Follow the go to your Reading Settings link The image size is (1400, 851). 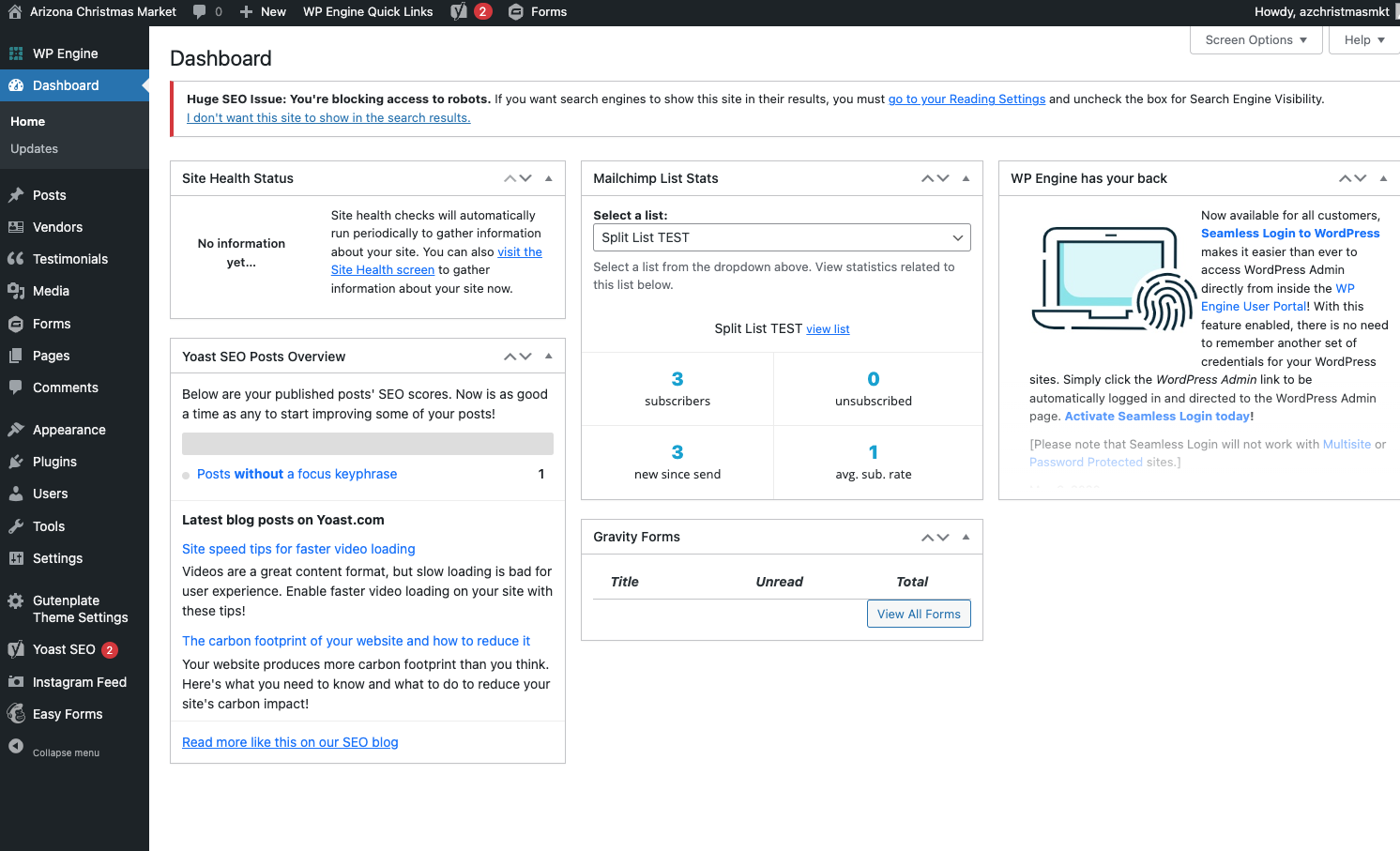(x=966, y=99)
